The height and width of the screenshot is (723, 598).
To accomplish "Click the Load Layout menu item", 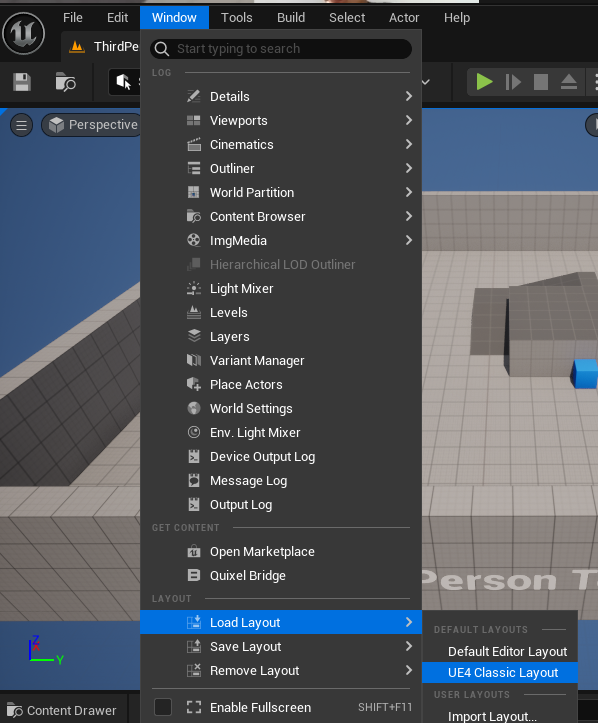I will point(281,622).
